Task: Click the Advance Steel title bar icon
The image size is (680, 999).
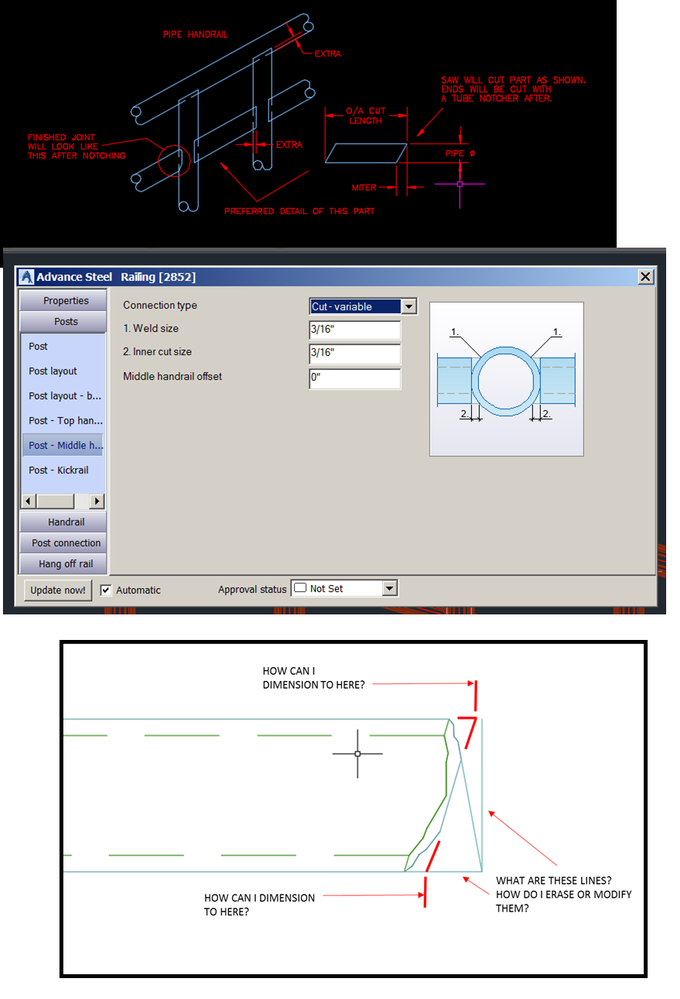Action: [26, 277]
